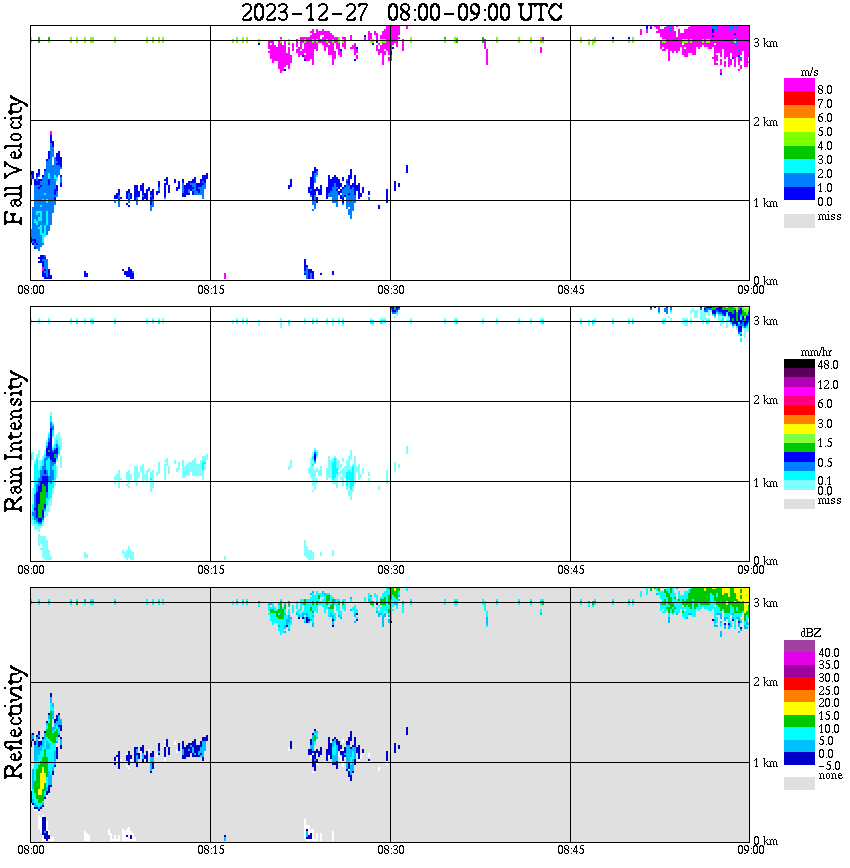Pick the dark green swatch in the m/s legend
Screen dimensions: 850x868
point(799,152)
